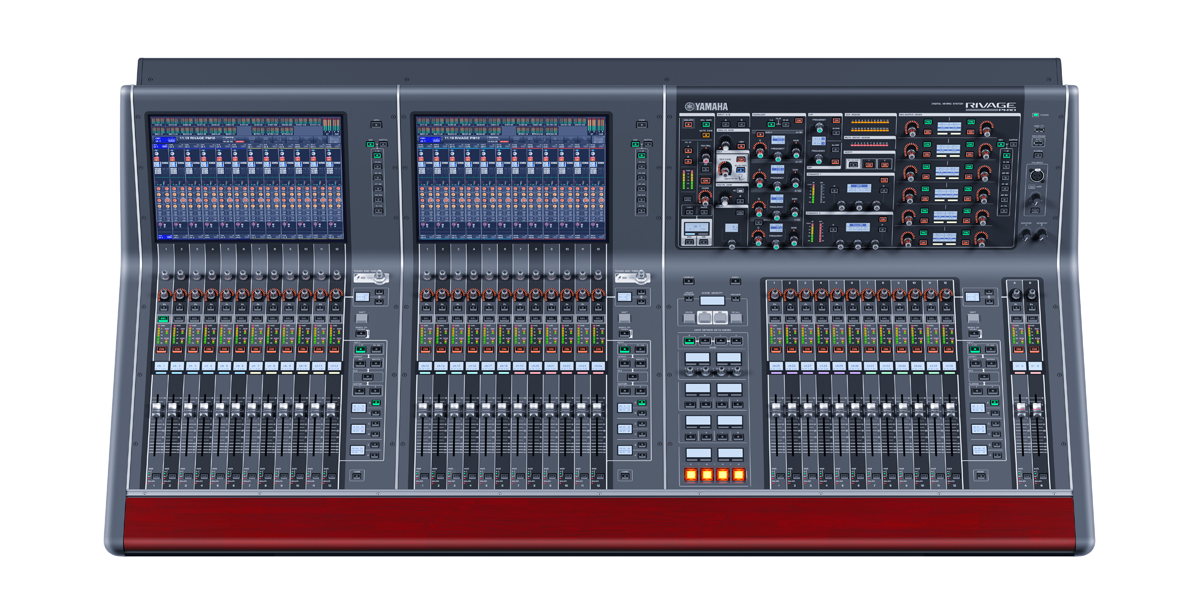
Task: Select the right bay strip 1 encoder knob
Action: (x=774, y=295)
